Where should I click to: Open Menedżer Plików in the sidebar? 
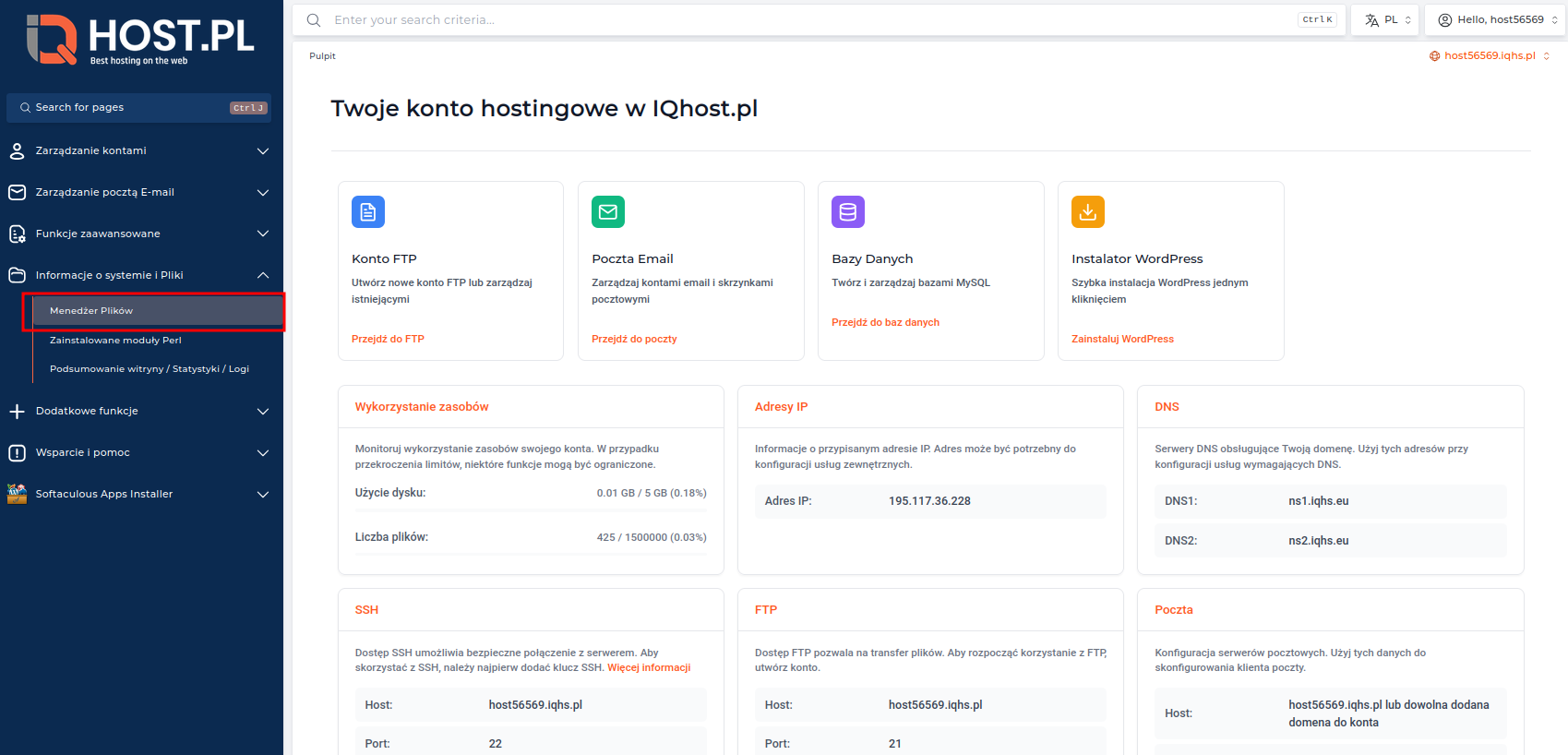tap(91, 311)
